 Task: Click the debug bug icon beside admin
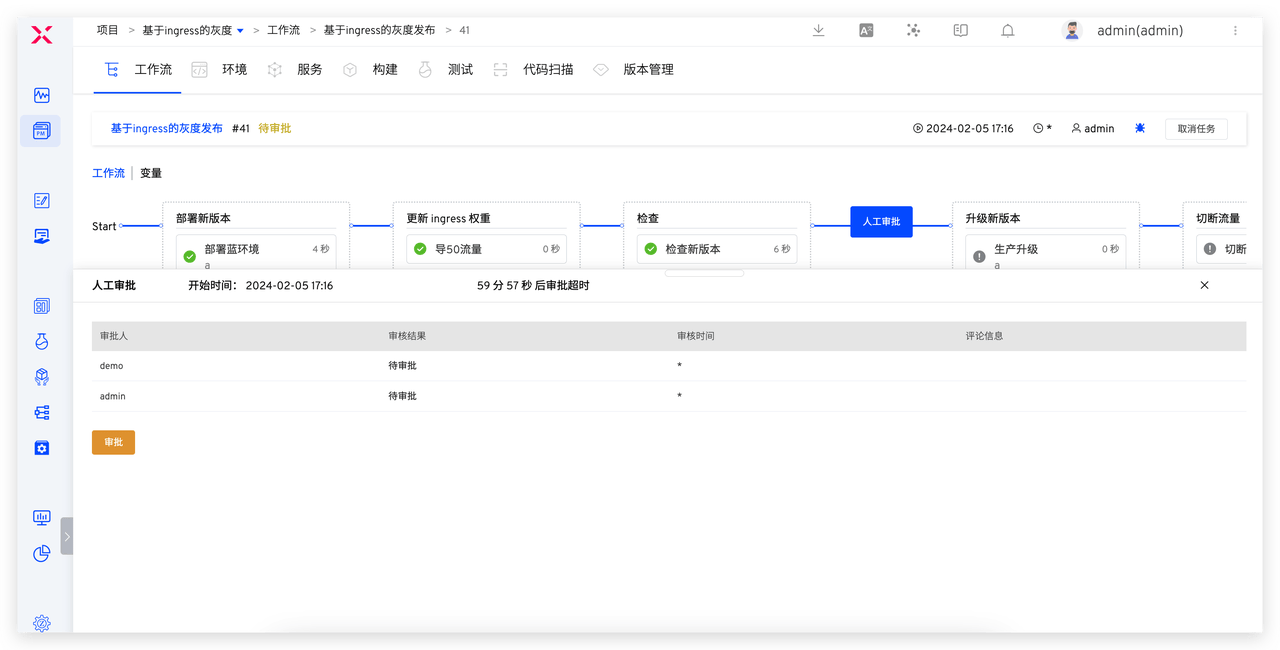1140,129
